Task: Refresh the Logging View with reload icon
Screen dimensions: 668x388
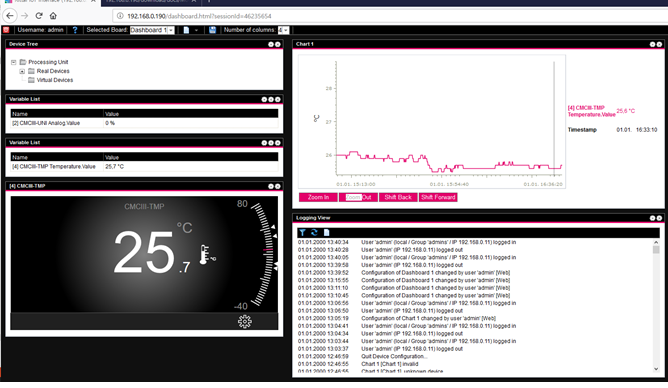Action: pos(314,233)
